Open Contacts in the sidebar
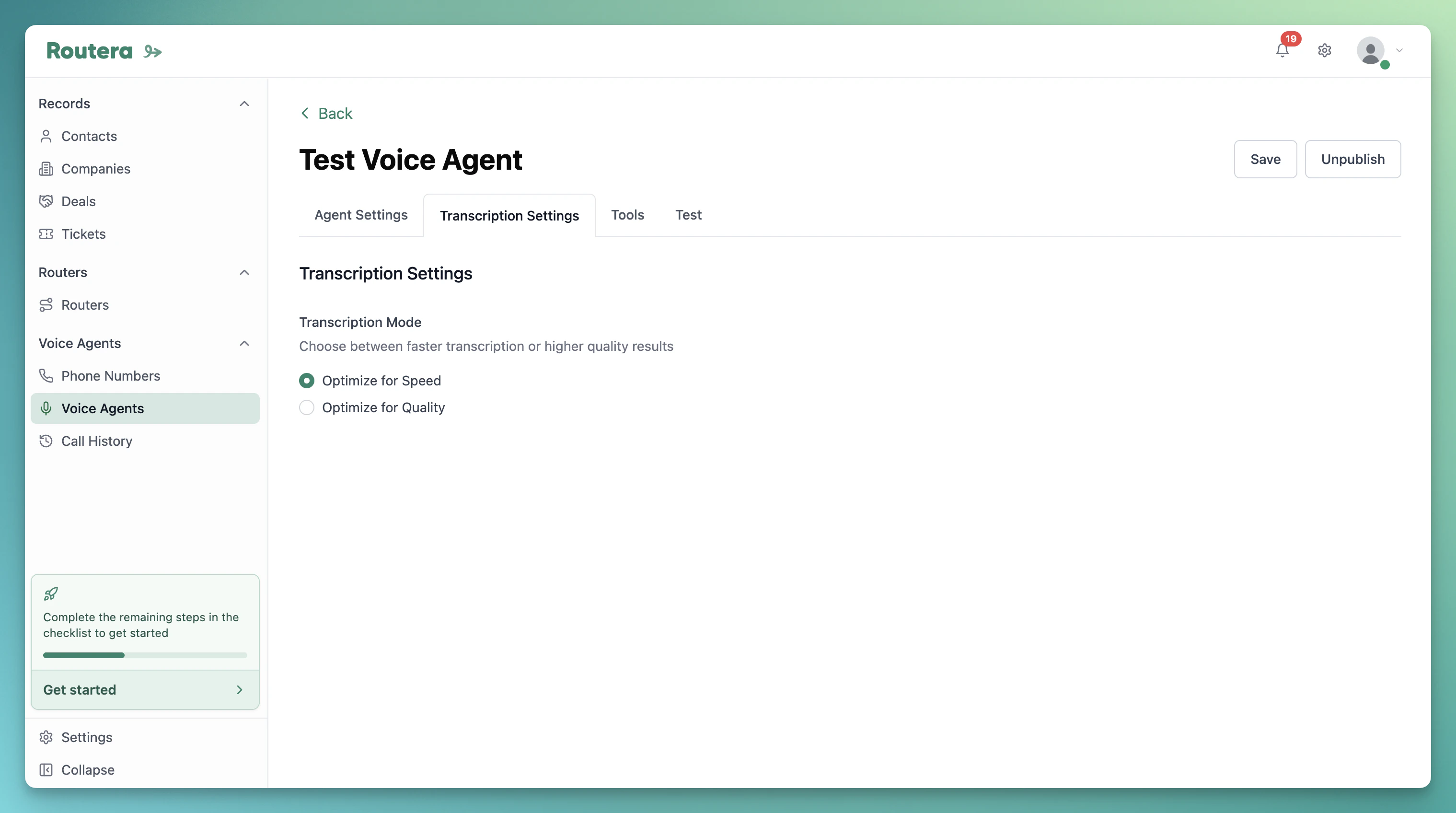The width and height of the screenshot is (1456, 813). pos(145,136)
